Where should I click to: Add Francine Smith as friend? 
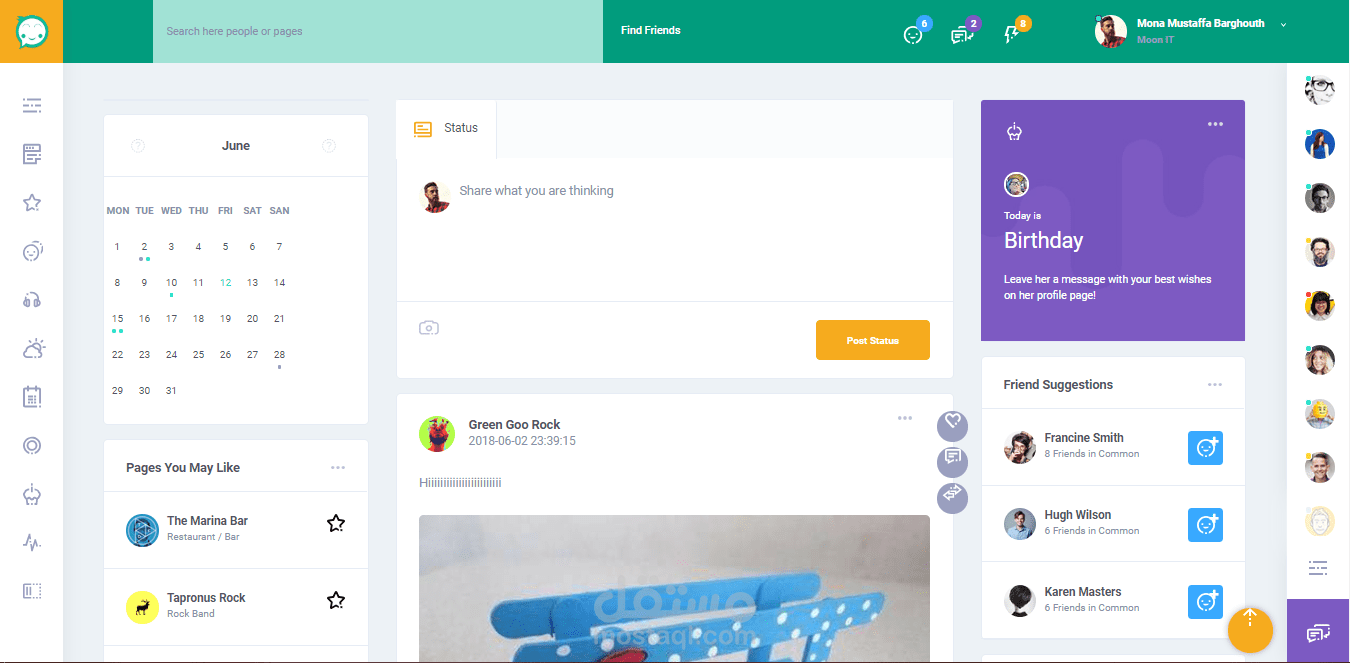(x=1205, y=448)
